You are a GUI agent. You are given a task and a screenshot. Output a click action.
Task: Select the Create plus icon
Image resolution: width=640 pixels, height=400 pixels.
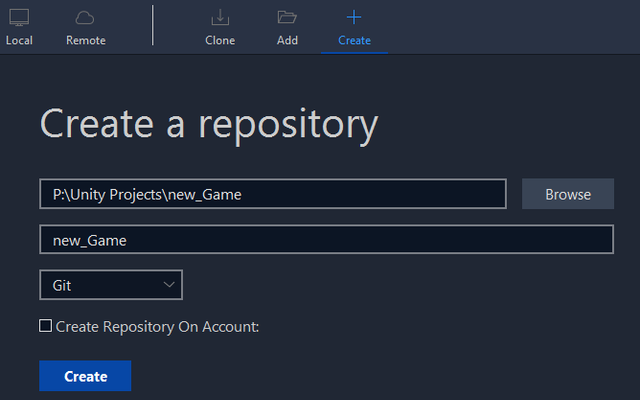(354, 17)
